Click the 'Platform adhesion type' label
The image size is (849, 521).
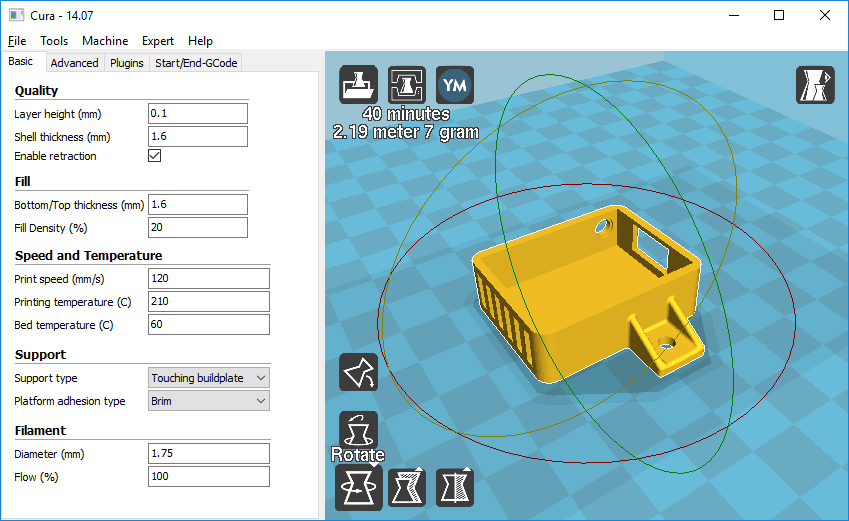pos(70,401)
